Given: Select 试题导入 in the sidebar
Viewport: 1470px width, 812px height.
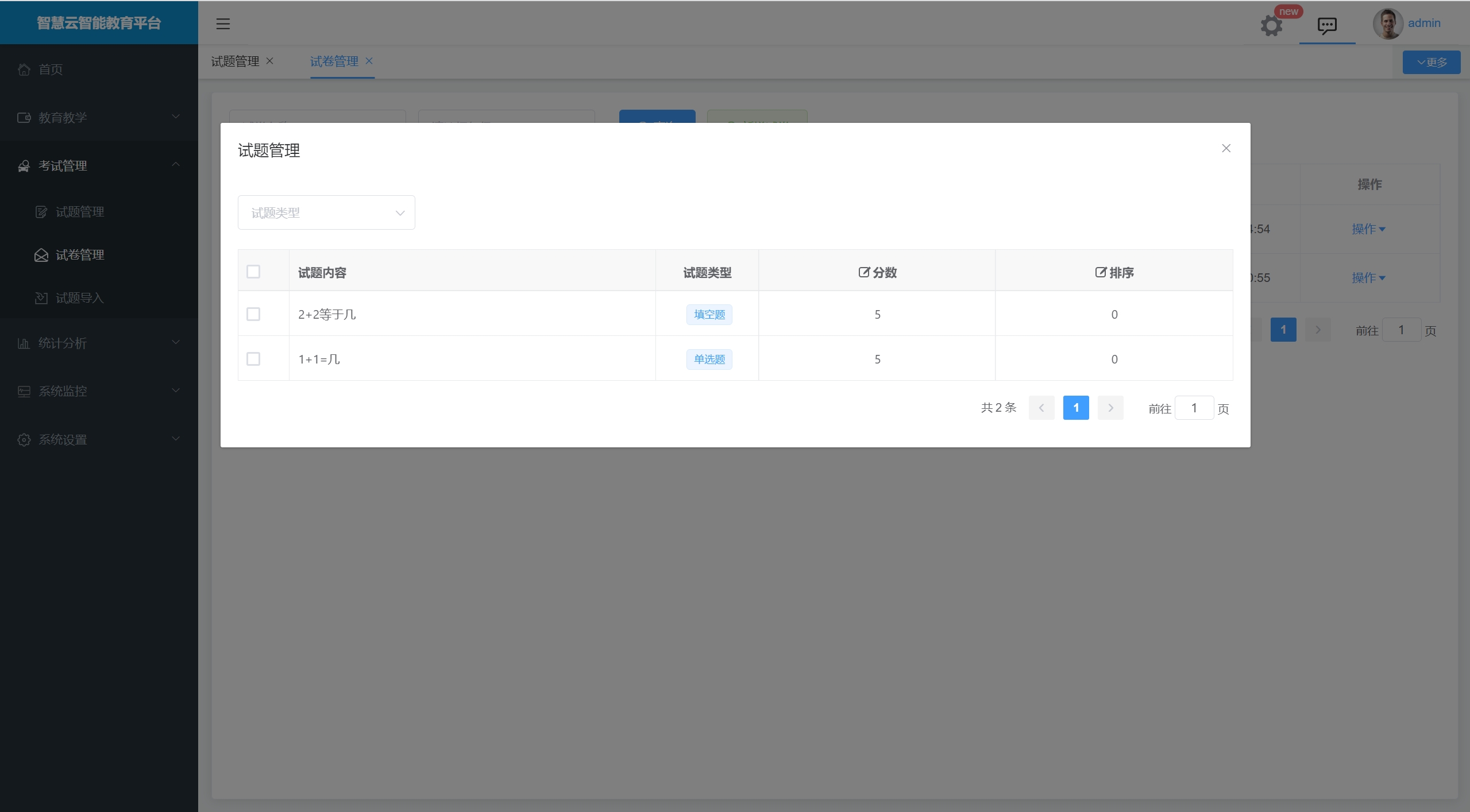Looking at the screenshot, I should pos(79,298).
